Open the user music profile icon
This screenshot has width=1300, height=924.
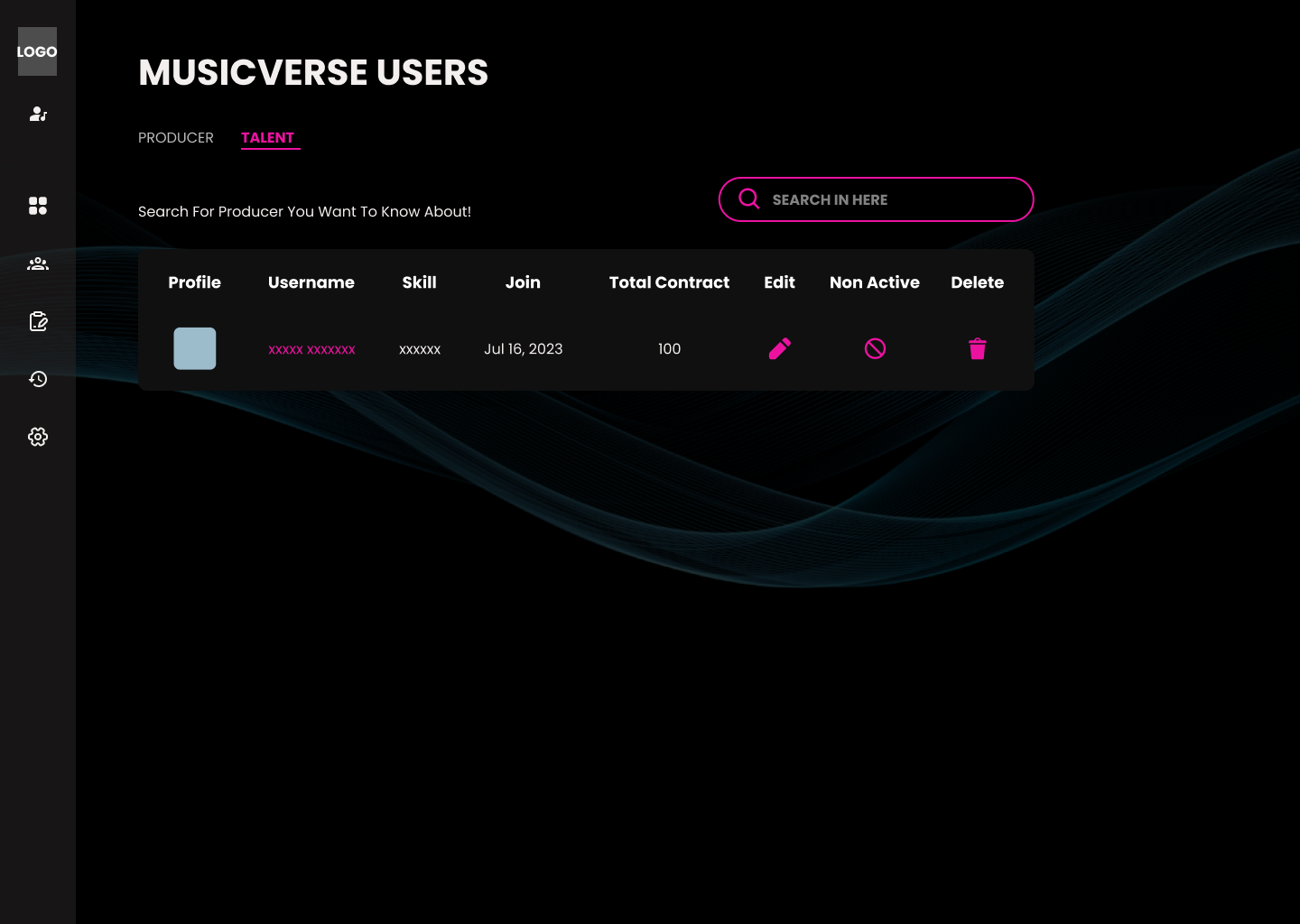[x=38, y=114]
